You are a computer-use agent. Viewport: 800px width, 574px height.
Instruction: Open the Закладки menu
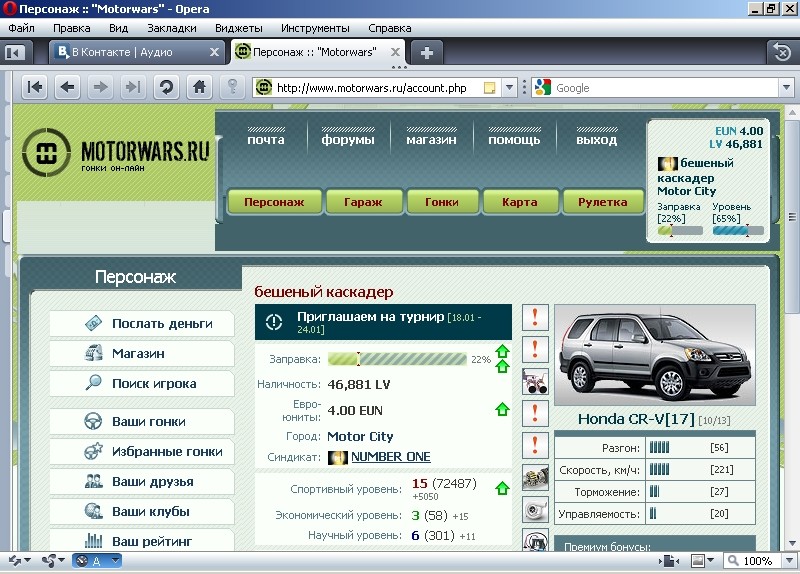coord(171,28)
